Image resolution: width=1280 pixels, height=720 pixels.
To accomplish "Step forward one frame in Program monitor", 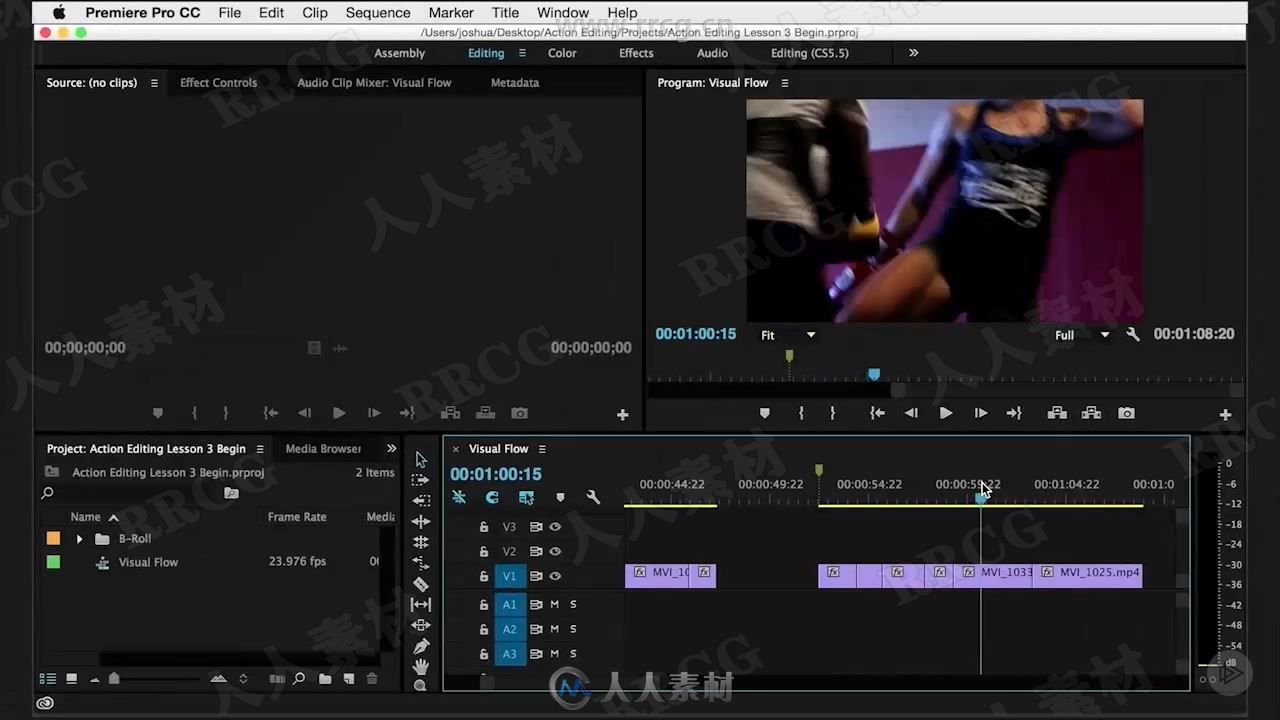I will (981, 413).
